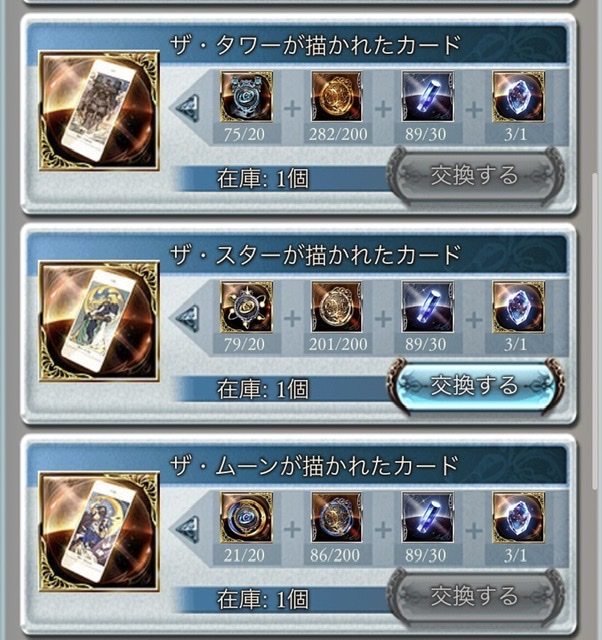Image resolution: width=602 pixels, height=640 pixels.
Task: Click 交換する for The Star card
Action: (475, 386)
